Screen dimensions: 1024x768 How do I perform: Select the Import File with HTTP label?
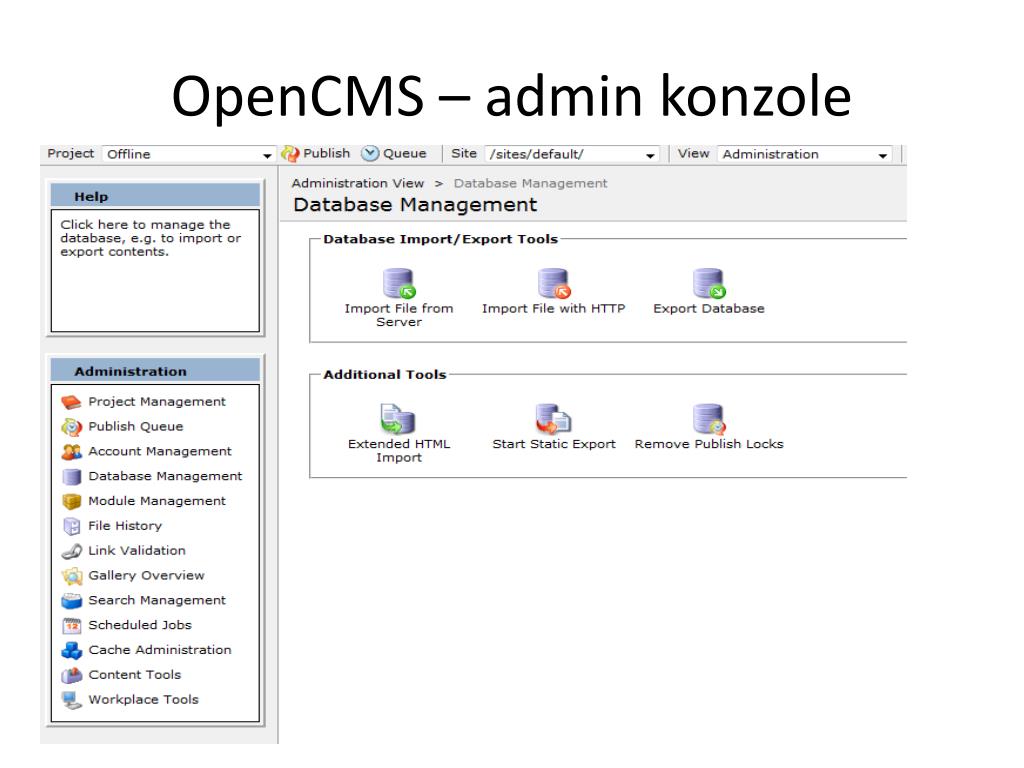[x=553, y=308]
